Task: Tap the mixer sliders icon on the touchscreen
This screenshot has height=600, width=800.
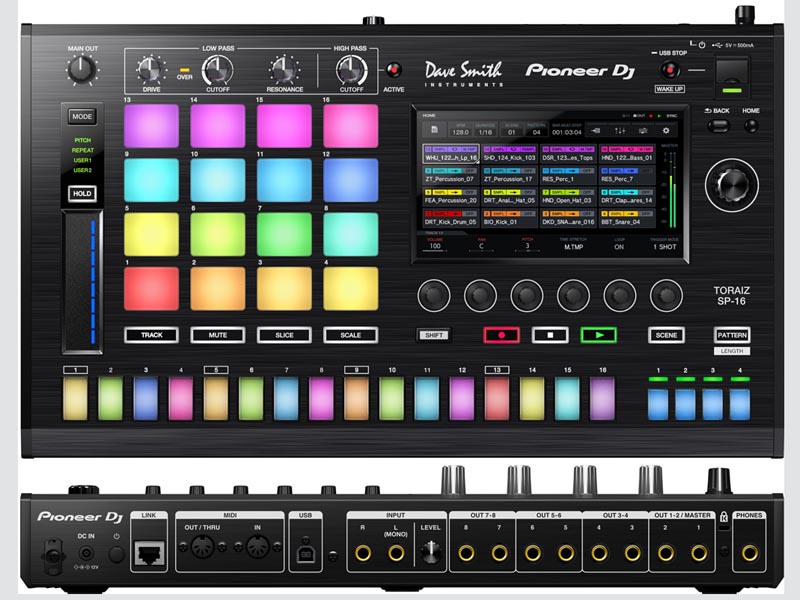Action: pyautogui.click(x=619, y=130)
